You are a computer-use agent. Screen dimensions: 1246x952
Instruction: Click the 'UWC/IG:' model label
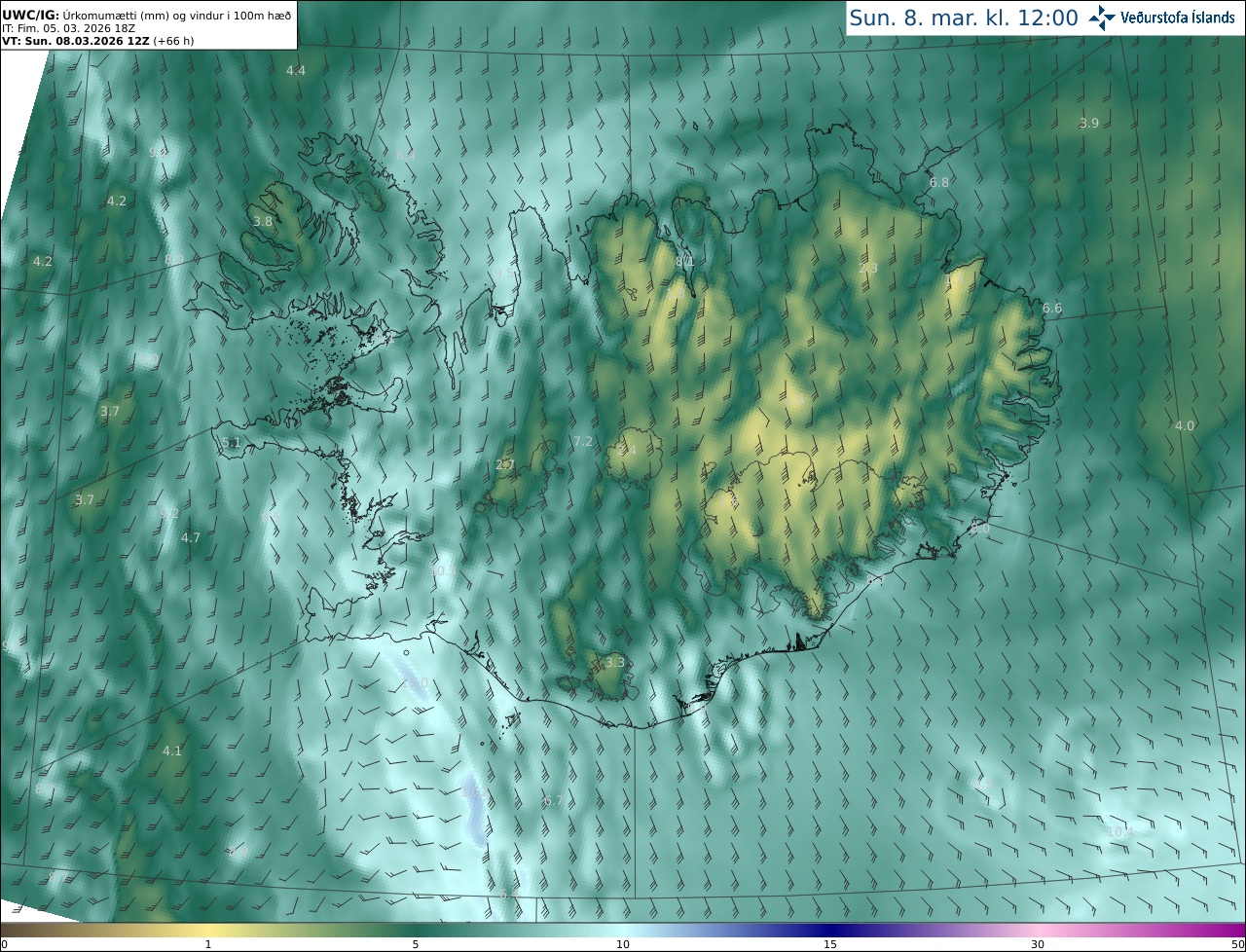(x=31, y=15)
